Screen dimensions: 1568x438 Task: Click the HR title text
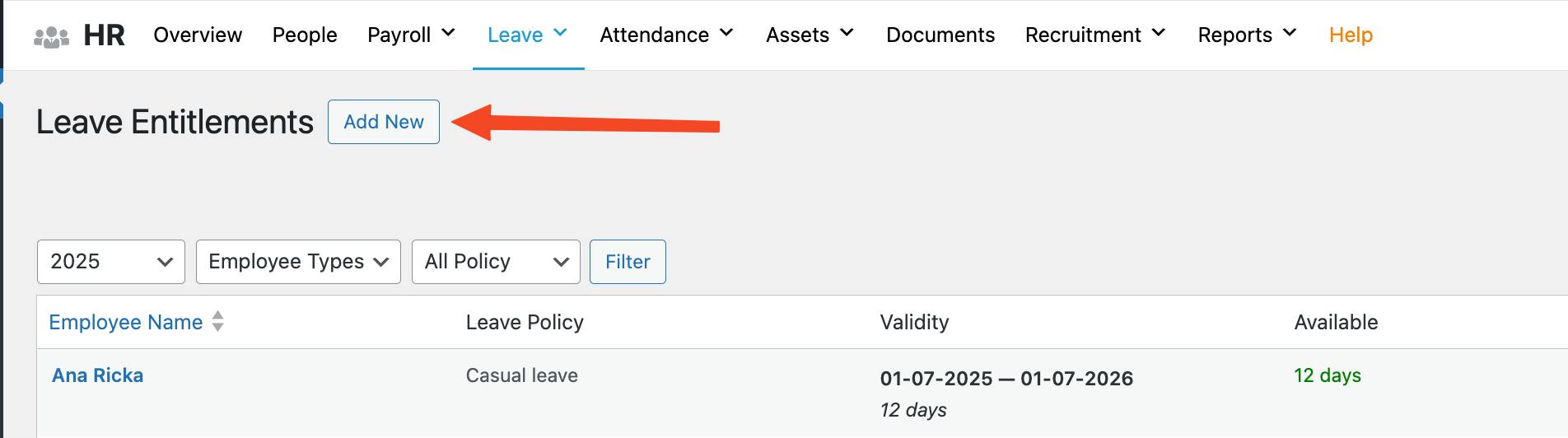click(x=105, y=35)
